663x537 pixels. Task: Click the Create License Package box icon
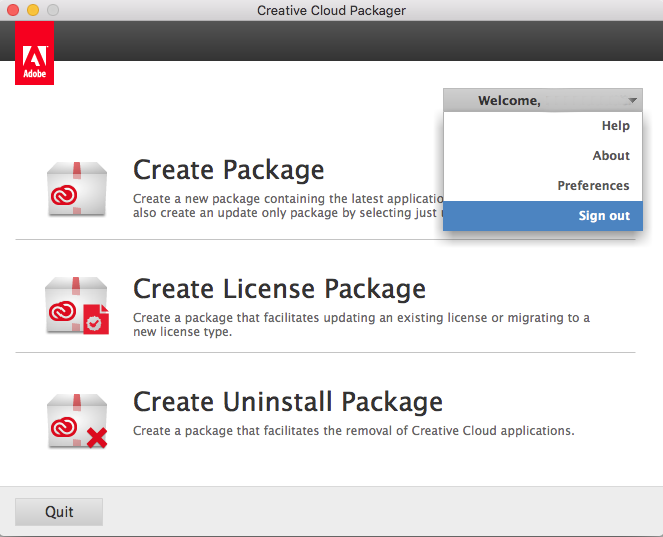pyautogui.click(x=77, y=306)
